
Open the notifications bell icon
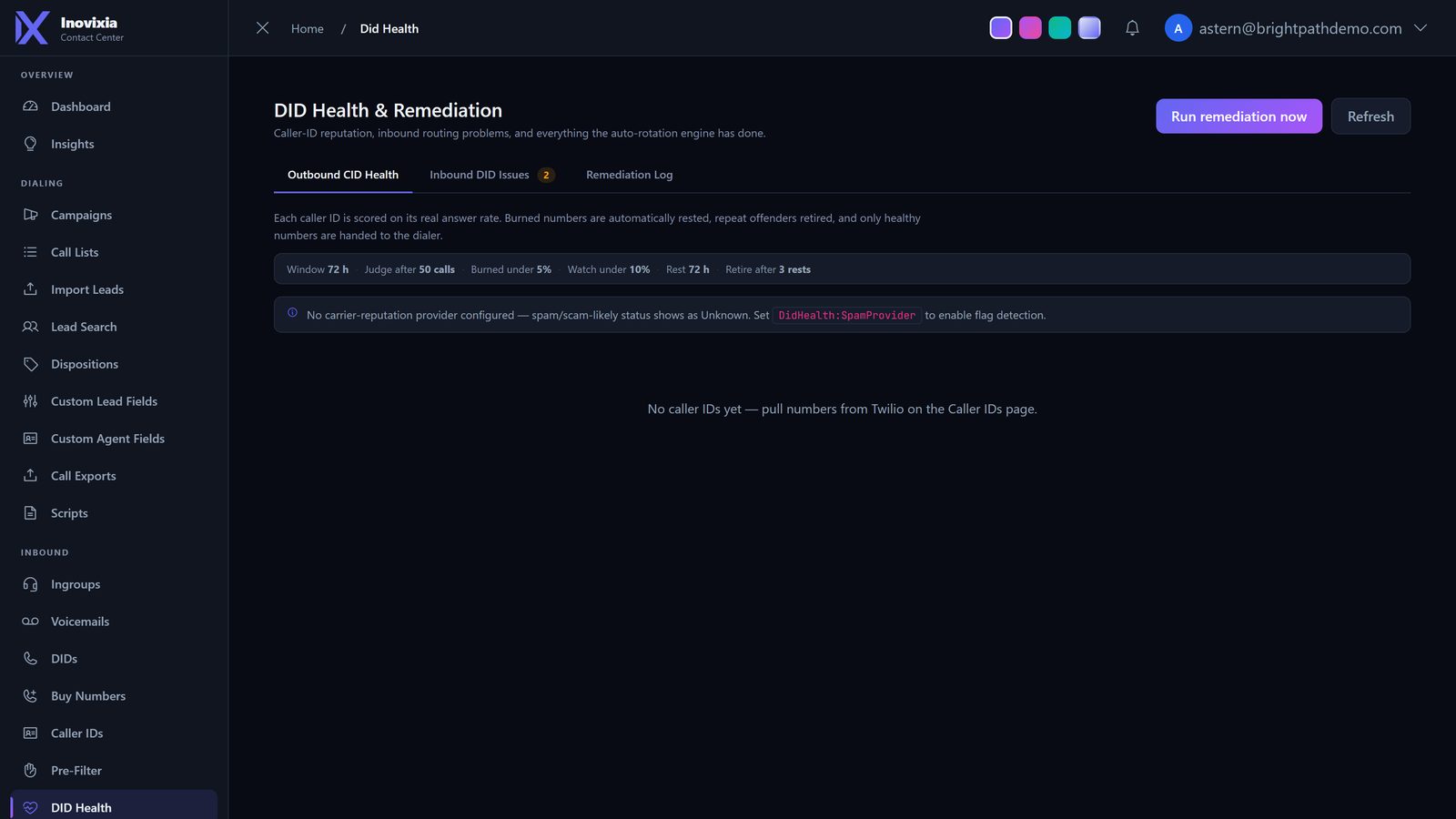point(1132,28)
